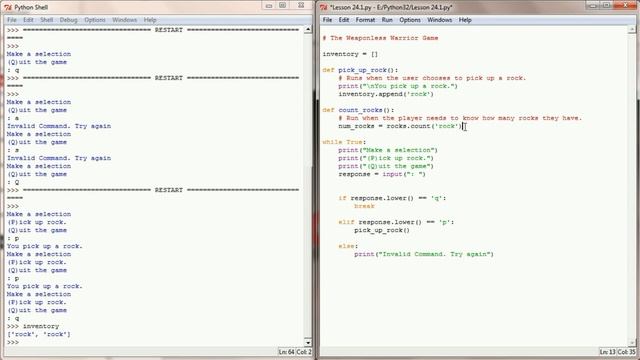Click the print("Invalid Command. Try again") line
This screenshot has width=640, height=360.
(424, 254)
